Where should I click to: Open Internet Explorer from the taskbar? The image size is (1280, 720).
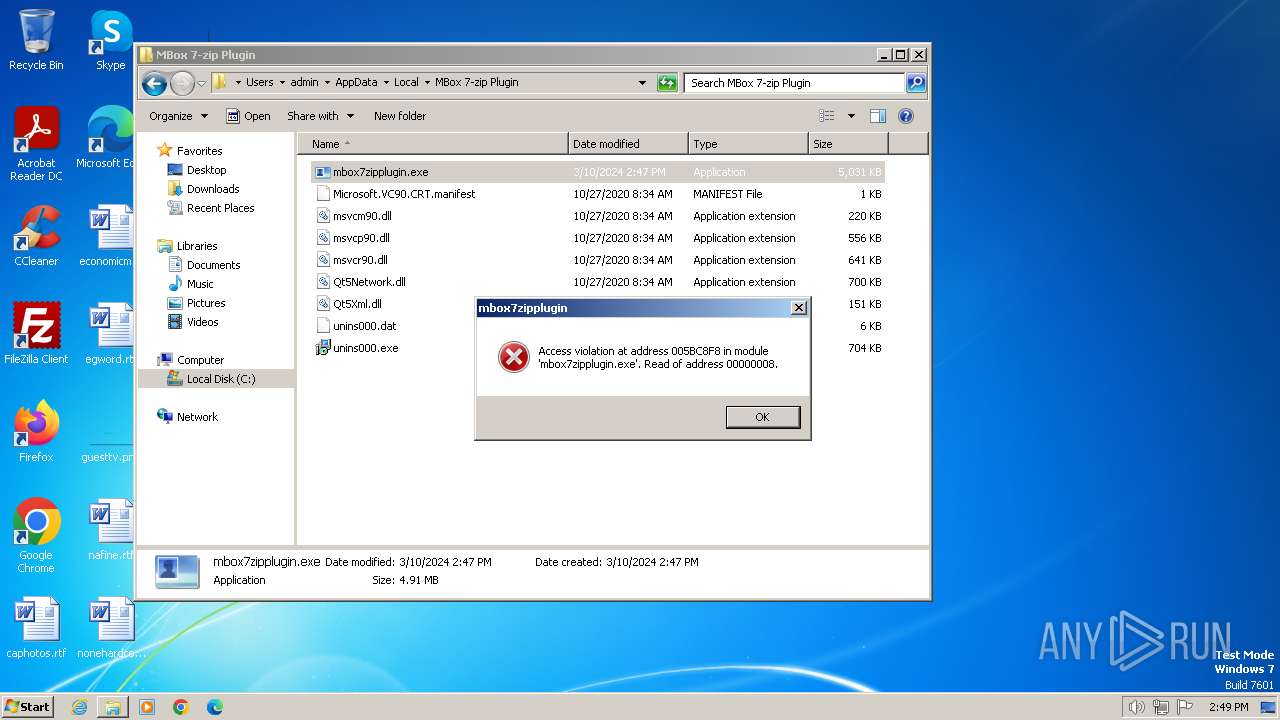click(x=79, y=707)
